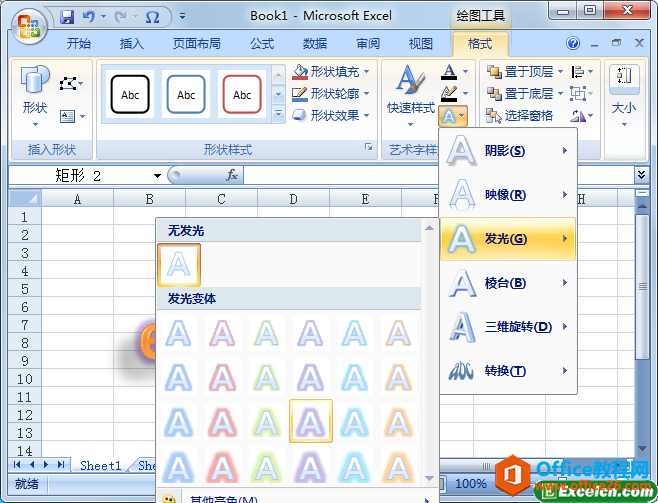
Task: Open Shape Styles dialog launcher
Action: [x=368, y=146]
